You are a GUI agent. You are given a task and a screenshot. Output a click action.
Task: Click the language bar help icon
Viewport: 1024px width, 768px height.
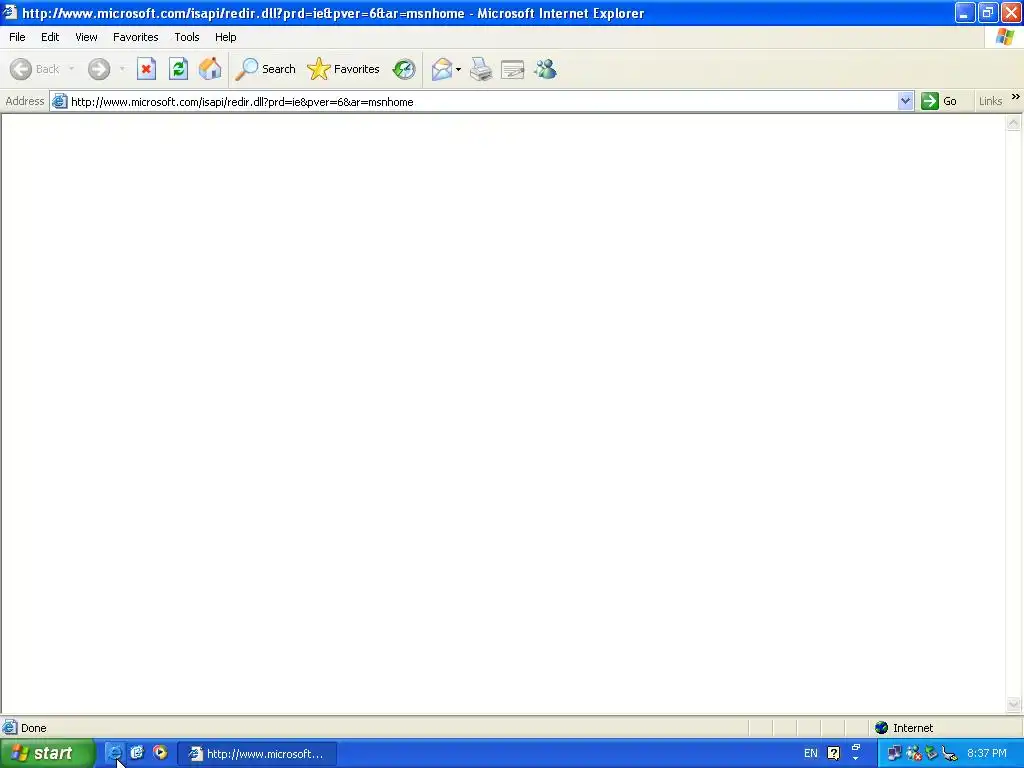833,753
